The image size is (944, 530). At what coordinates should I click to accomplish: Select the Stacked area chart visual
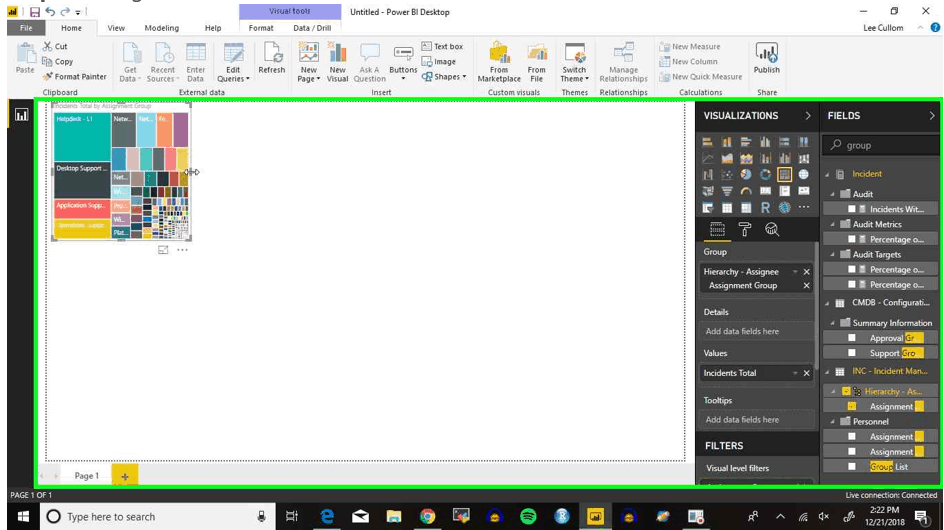[746, 158]
